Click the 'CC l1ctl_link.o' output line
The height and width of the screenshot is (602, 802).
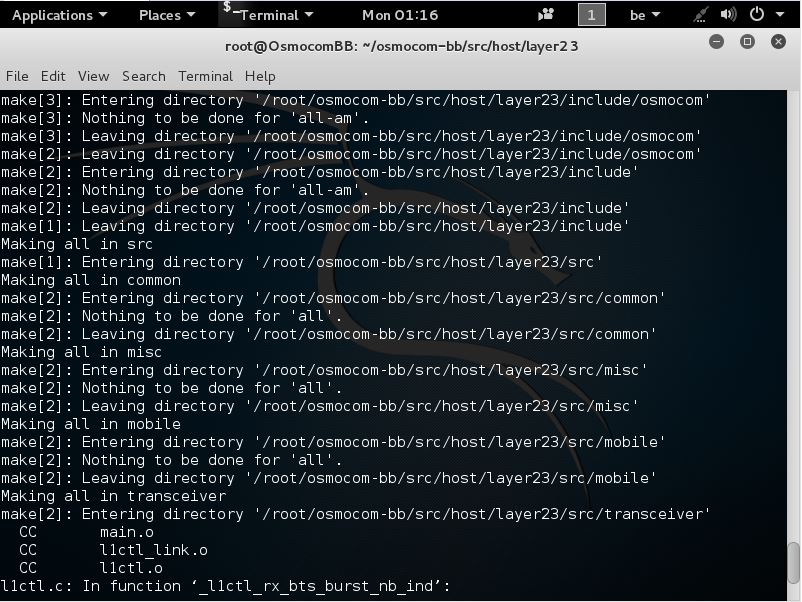[x=113, y=550]
